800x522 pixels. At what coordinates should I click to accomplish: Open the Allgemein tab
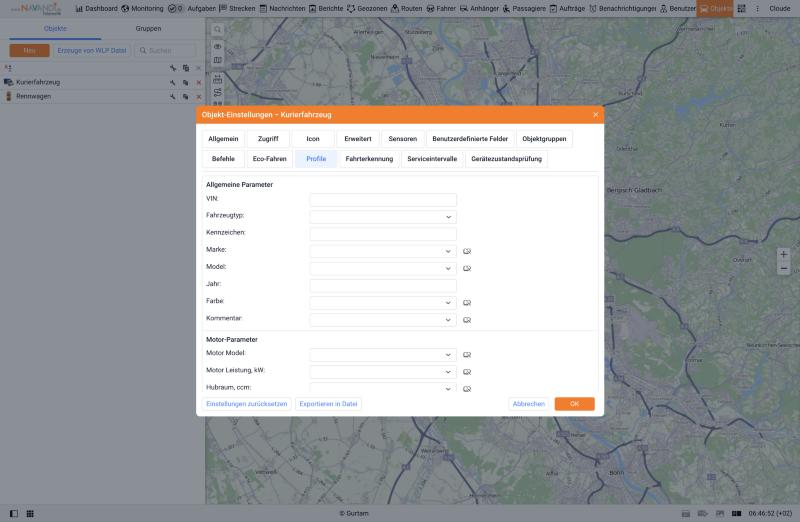tap(223, 139)
